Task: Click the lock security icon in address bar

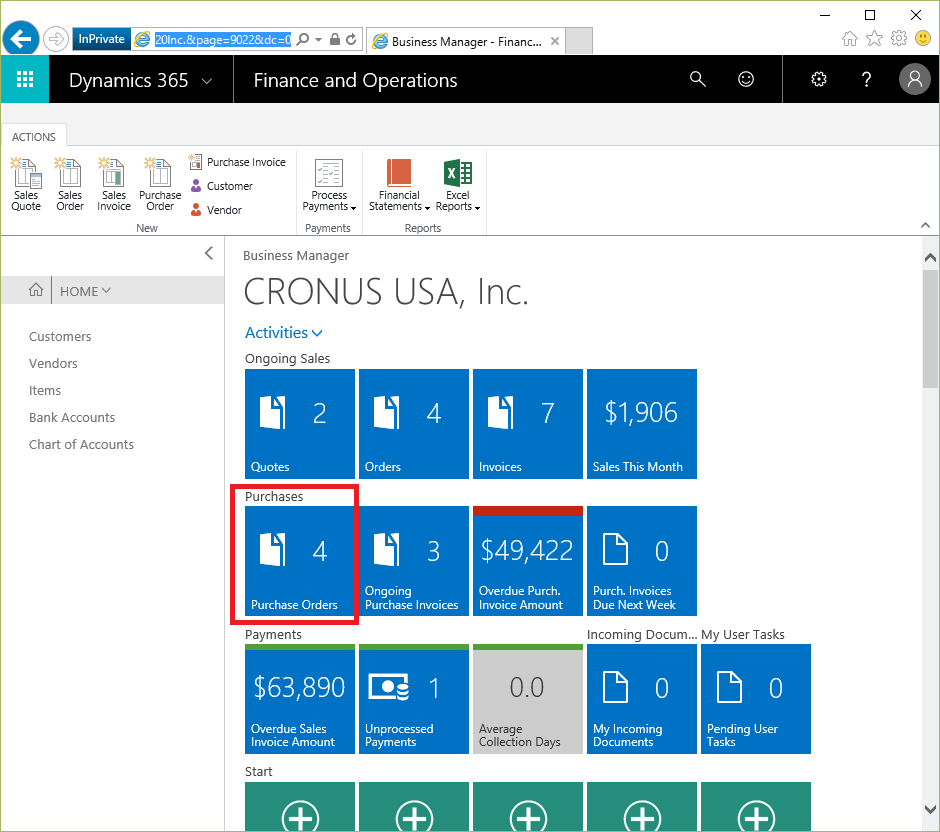Action: point(335,39)
